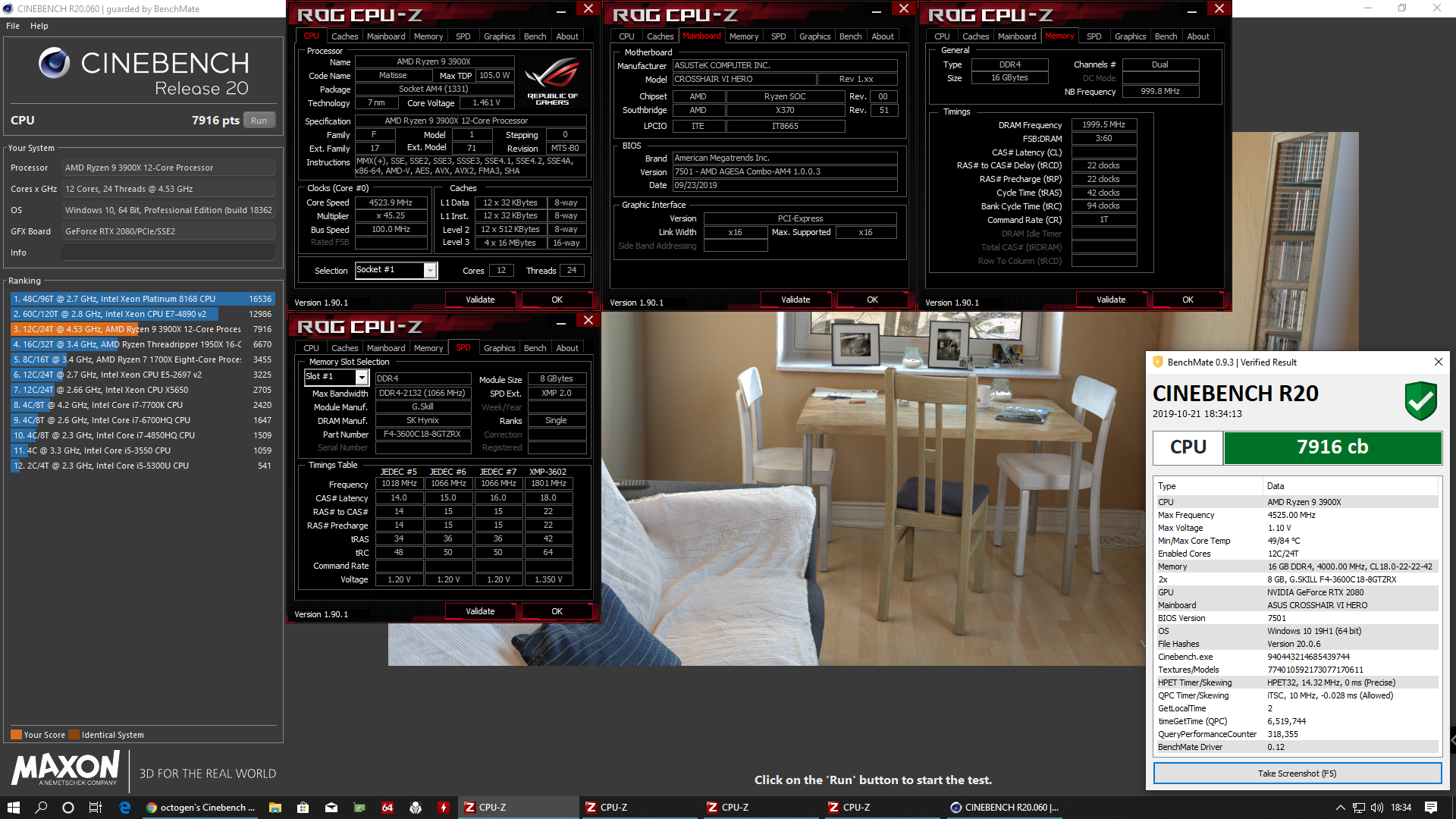The width and height of the screenshot is (1456, 819).
Task: Open the AIDA64 taskbar icon
Action: tap(388, 808)
